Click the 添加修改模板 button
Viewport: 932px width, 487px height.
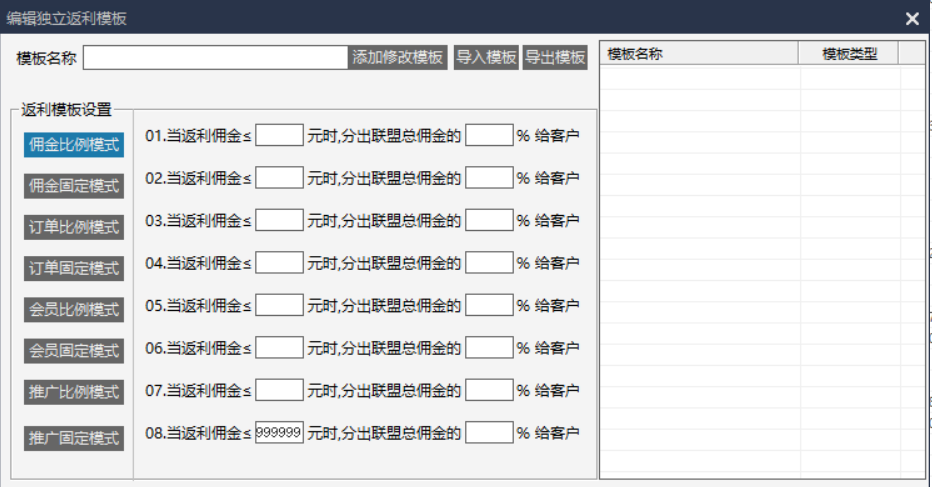coord(398,57)
